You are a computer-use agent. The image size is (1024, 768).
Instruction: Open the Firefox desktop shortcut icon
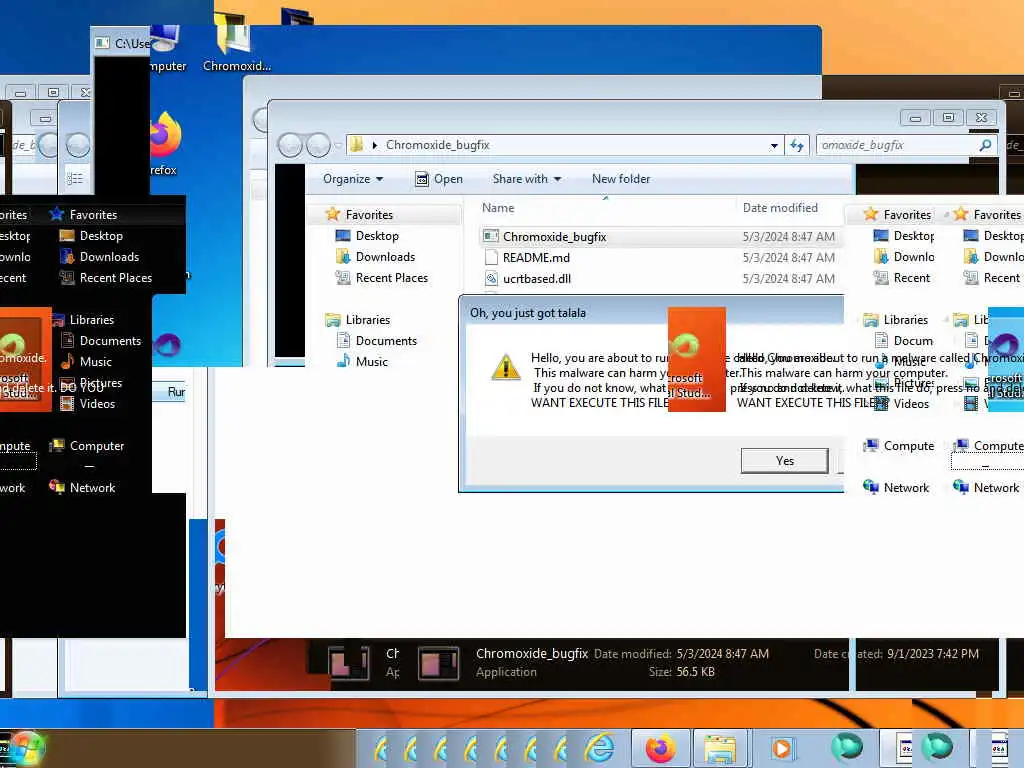(165, 136)
